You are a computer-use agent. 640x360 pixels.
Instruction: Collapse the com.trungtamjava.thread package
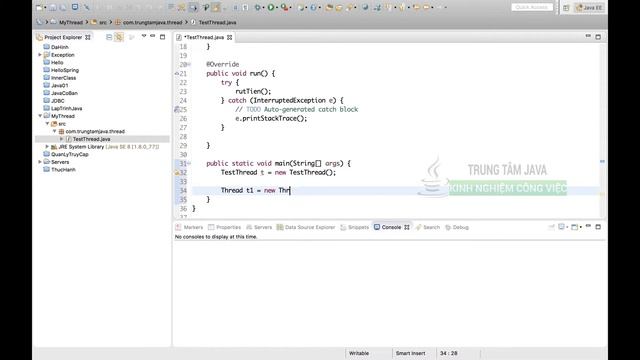pos(55,131)
